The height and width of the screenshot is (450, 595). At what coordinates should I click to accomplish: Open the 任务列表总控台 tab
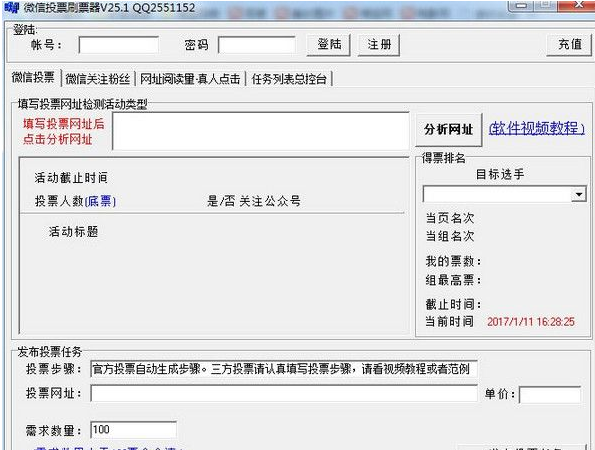click(289, 79)
